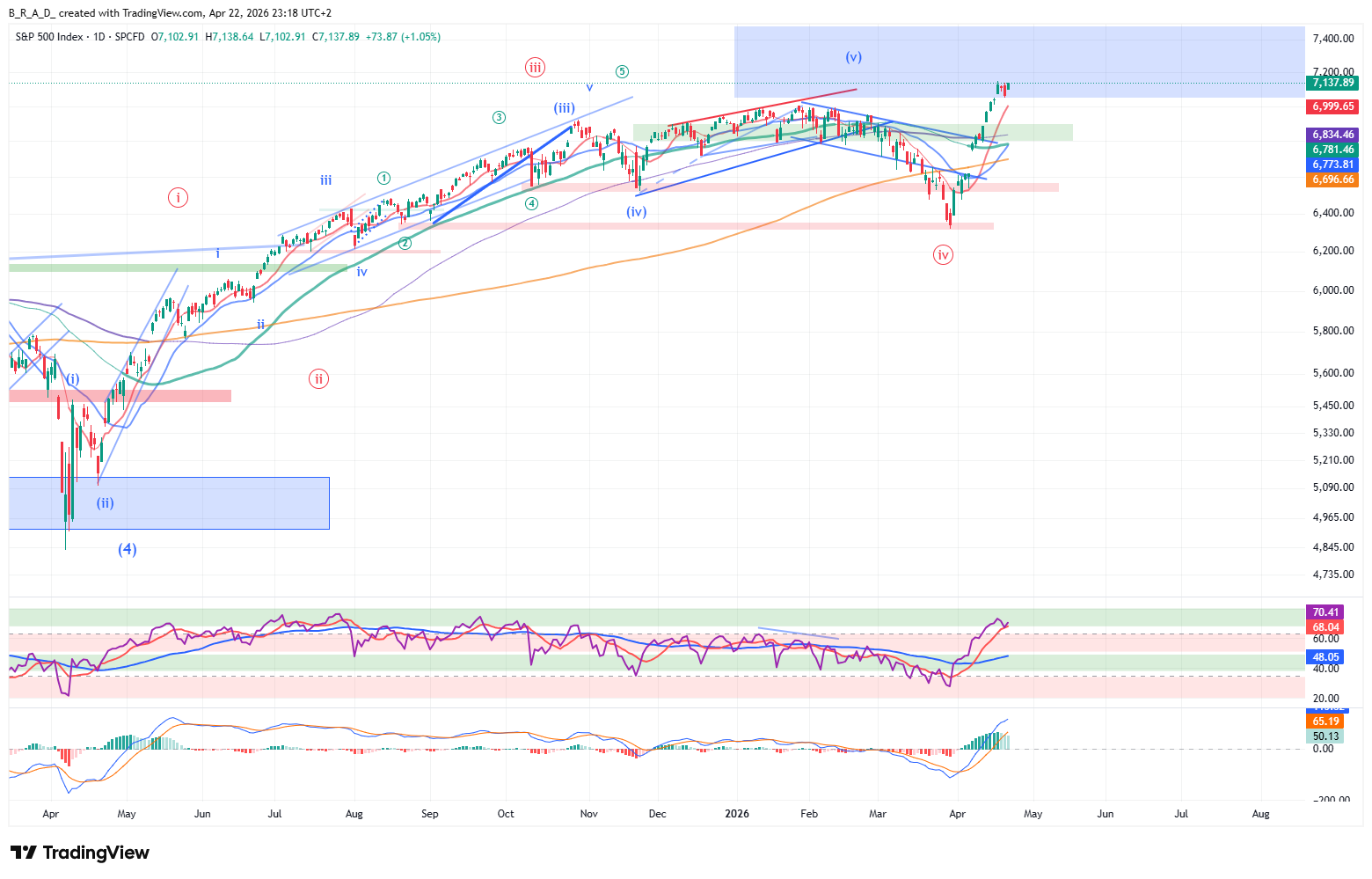Viewport: 1372px width, 879px height.
Task: Click the TradingView logo at bottom left
Action: tap(80, 853)
